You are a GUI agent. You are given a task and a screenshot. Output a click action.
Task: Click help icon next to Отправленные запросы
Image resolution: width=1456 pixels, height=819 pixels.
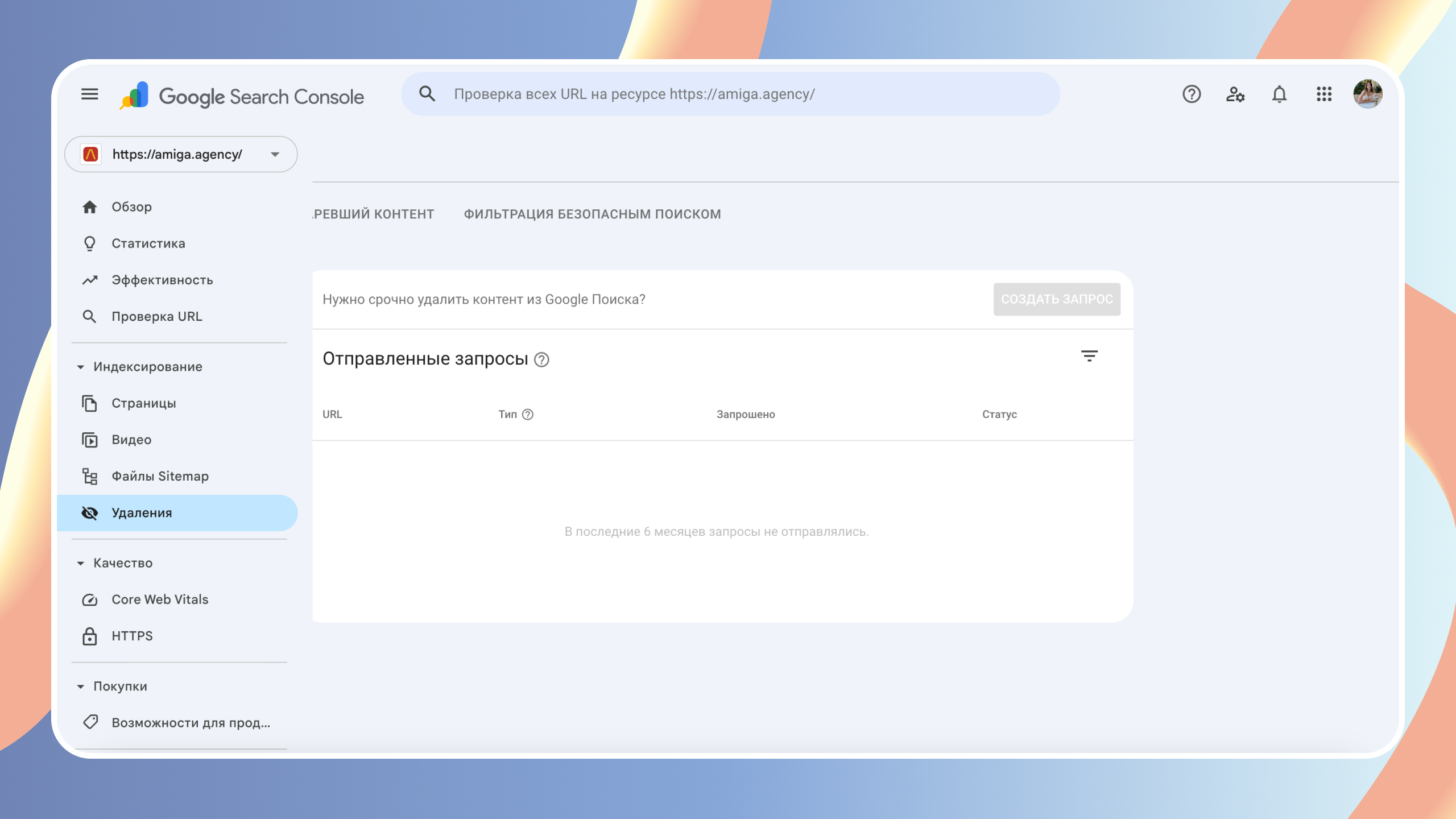click(x=541, y=360)
